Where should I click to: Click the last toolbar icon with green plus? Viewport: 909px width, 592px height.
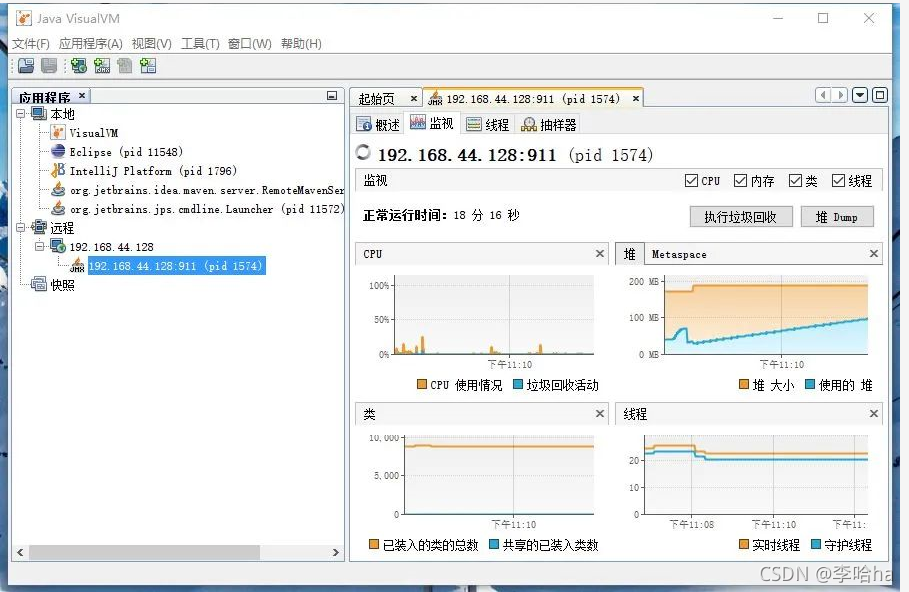tap(148, 66)
